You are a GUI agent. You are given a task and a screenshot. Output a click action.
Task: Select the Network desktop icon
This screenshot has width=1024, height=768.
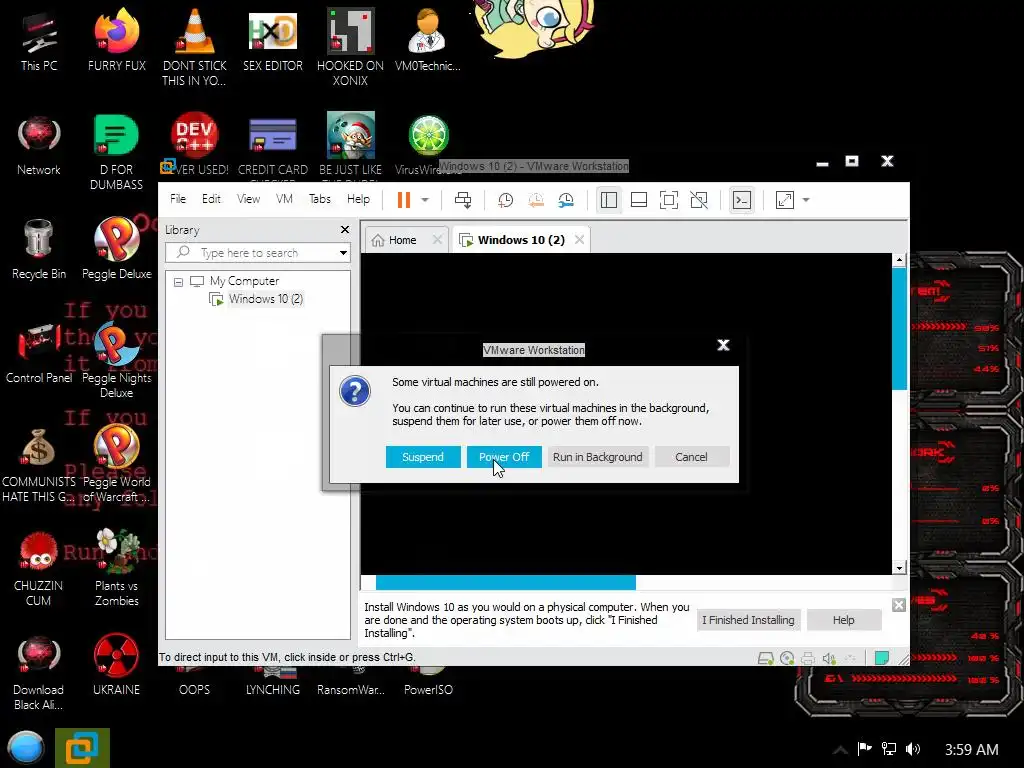point(39,145)
